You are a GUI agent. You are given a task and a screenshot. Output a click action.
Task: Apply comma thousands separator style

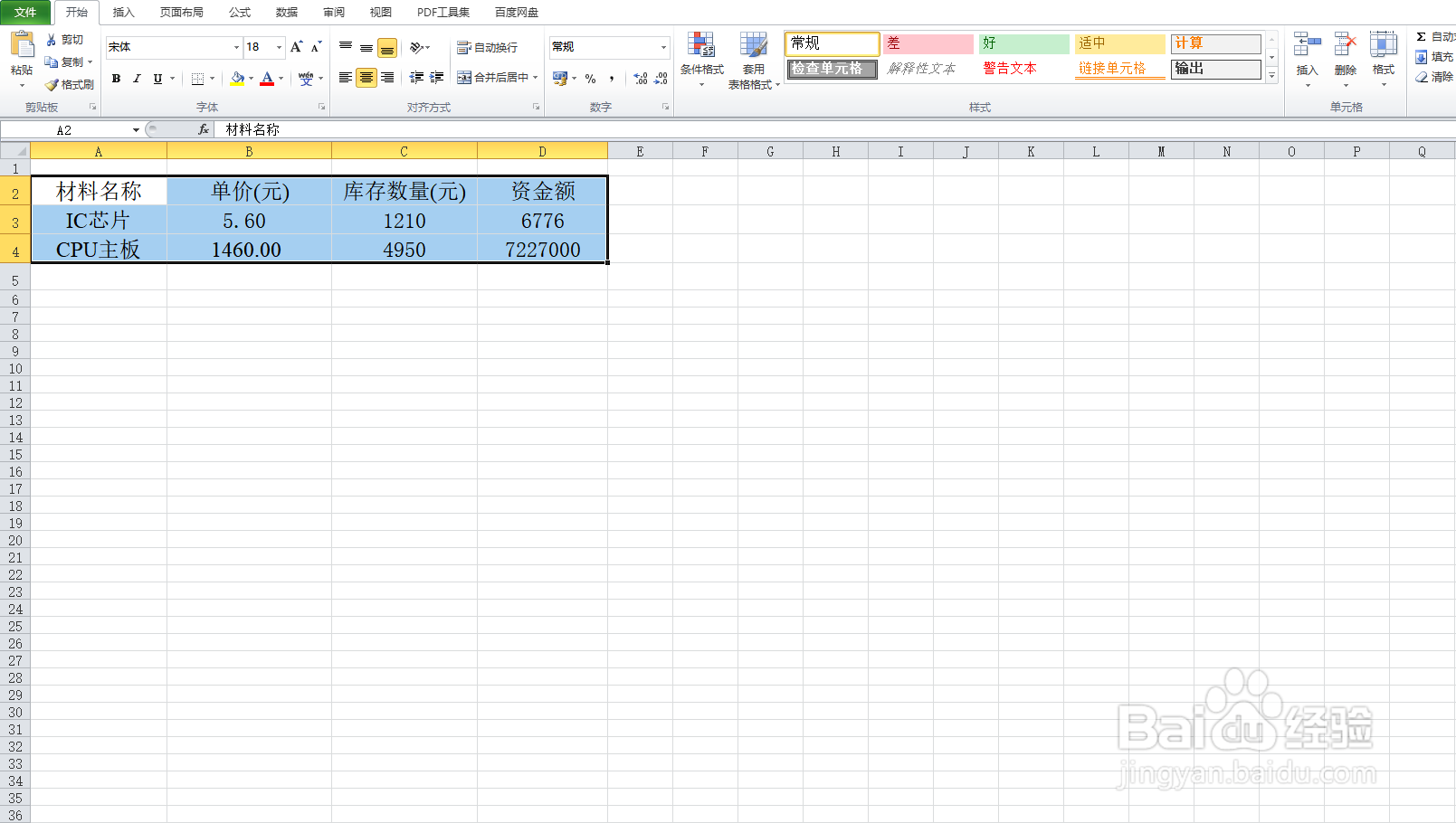[612, 79]
